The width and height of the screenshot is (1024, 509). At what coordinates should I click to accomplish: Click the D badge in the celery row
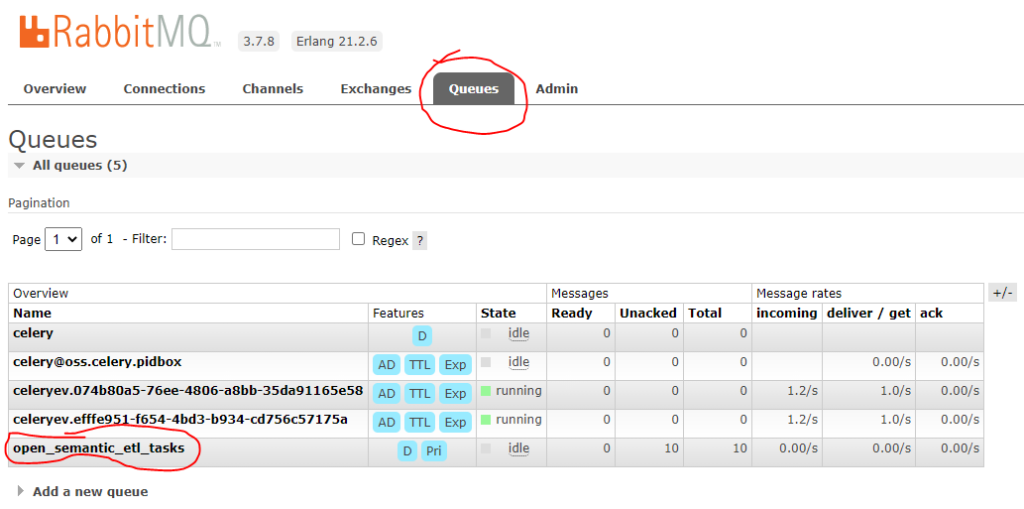click(422, 336)
